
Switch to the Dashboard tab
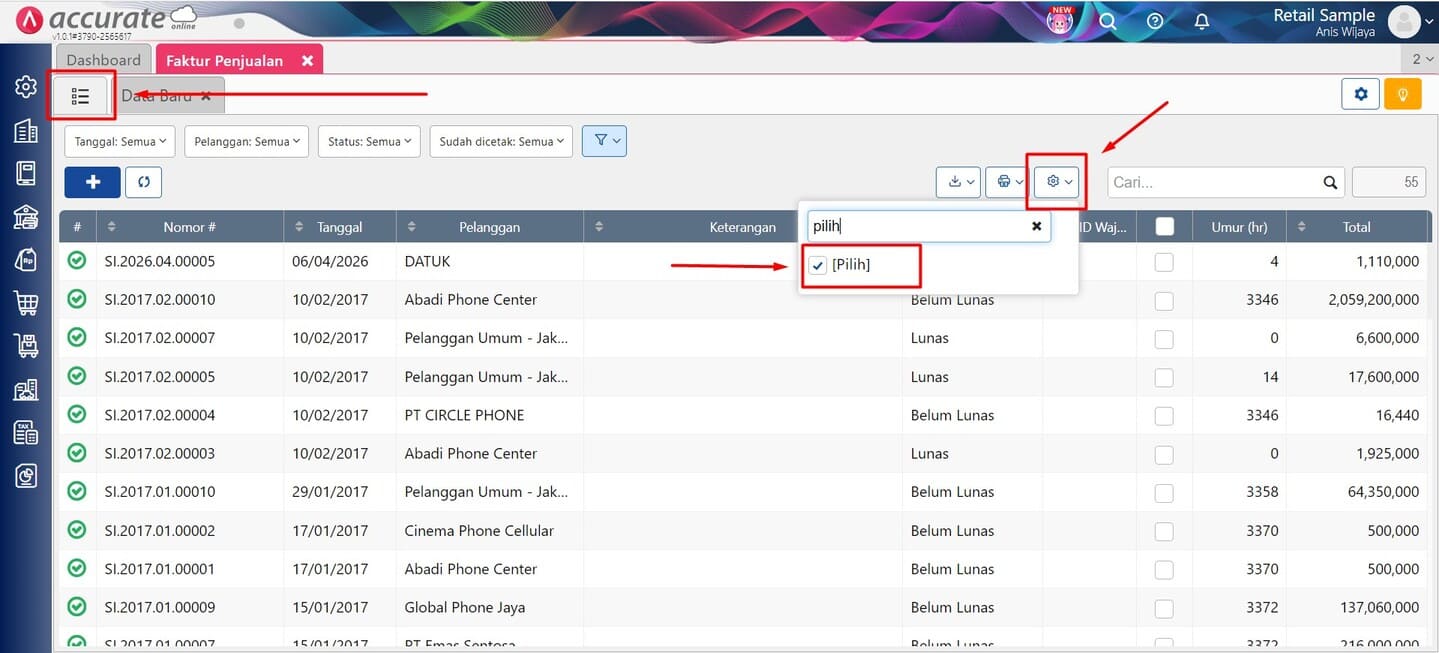pos(104,60)
